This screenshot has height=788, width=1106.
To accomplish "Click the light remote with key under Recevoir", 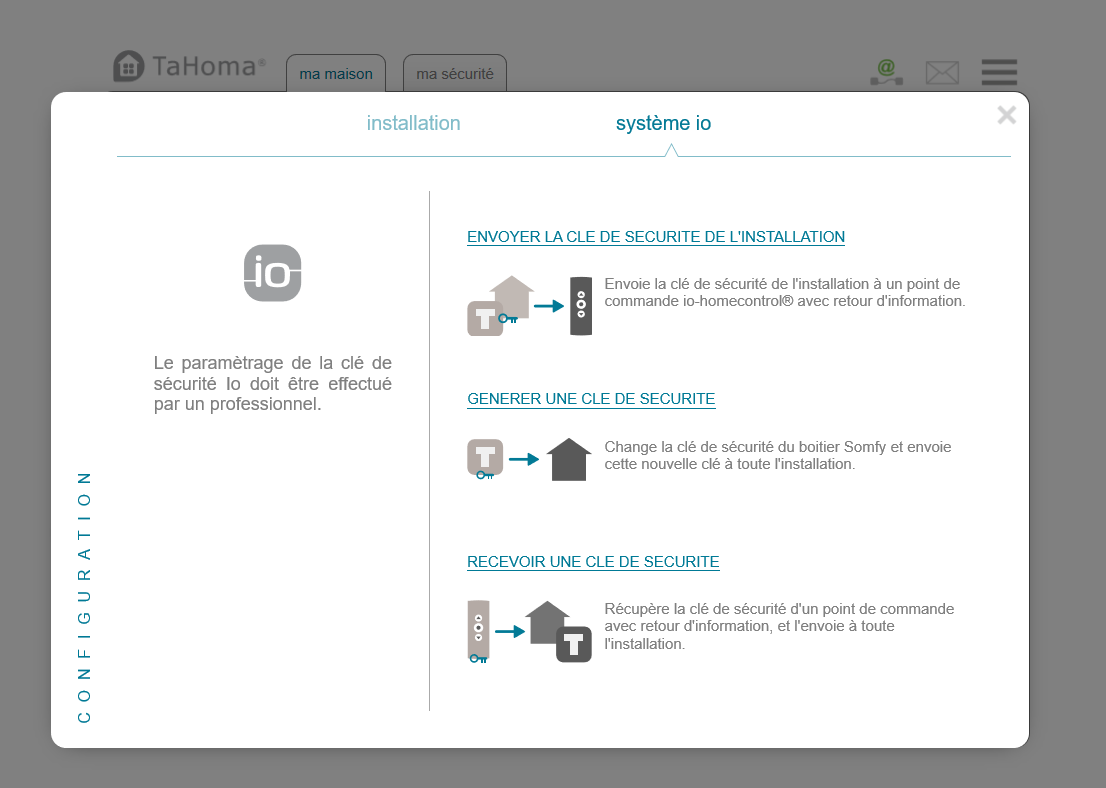I will click(479, 631).
